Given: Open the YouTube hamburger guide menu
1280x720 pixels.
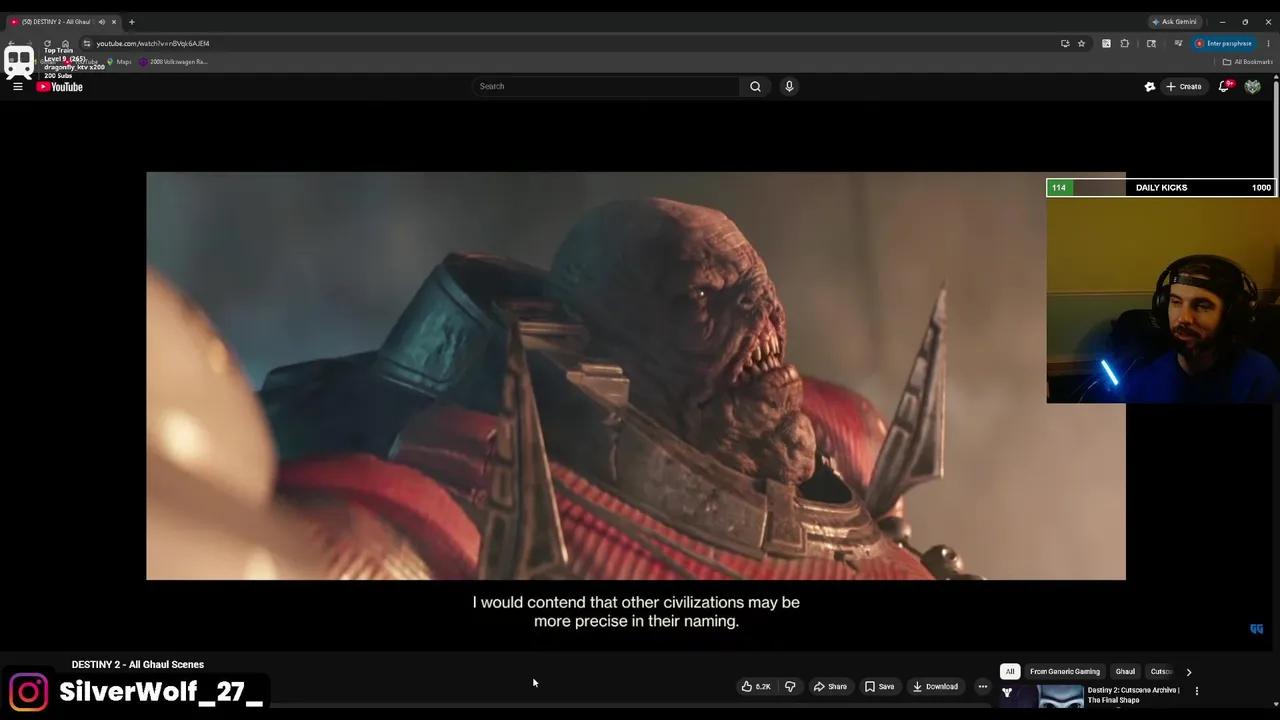Looking at the screenshot, I should (x=17, y=87).
